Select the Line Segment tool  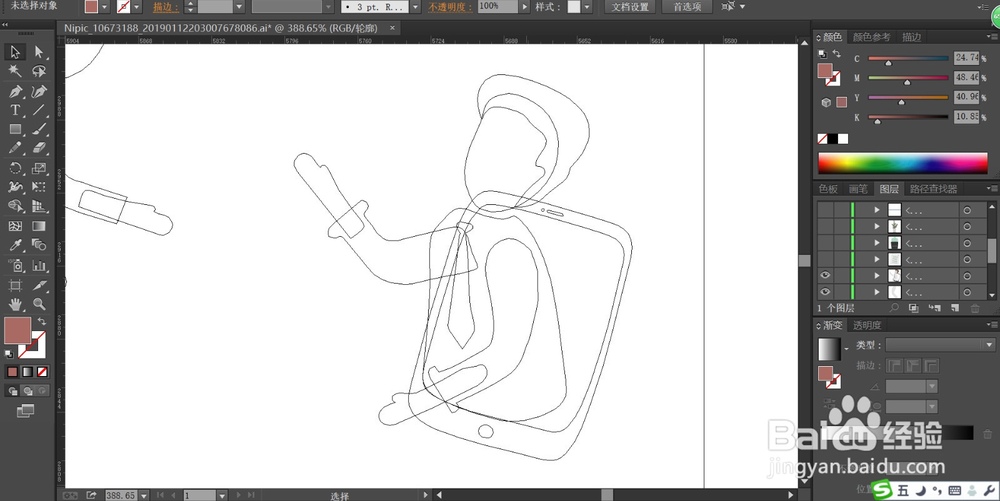[39, 110]
